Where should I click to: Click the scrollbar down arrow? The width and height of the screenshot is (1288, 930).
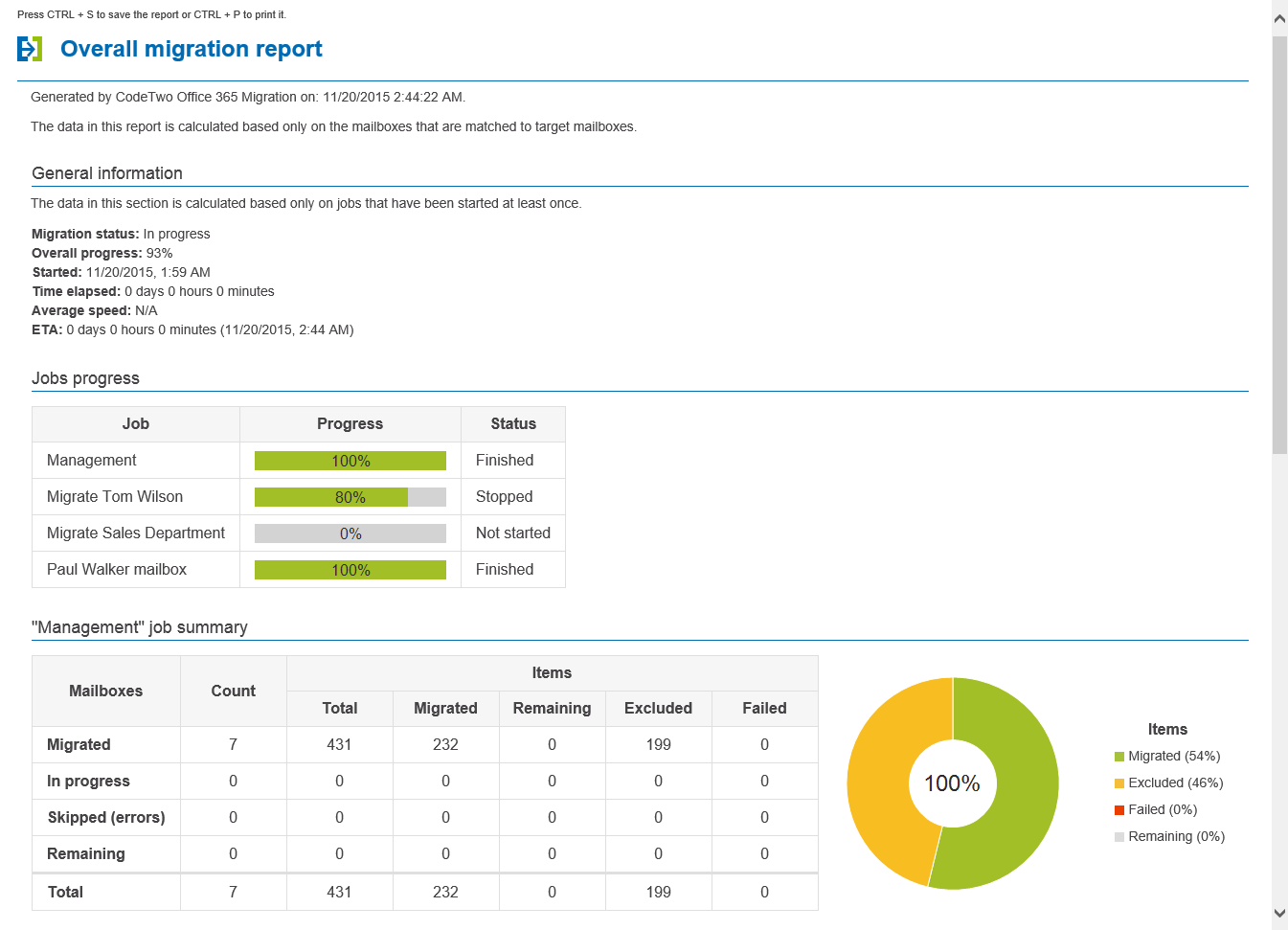click(1279, 912)
